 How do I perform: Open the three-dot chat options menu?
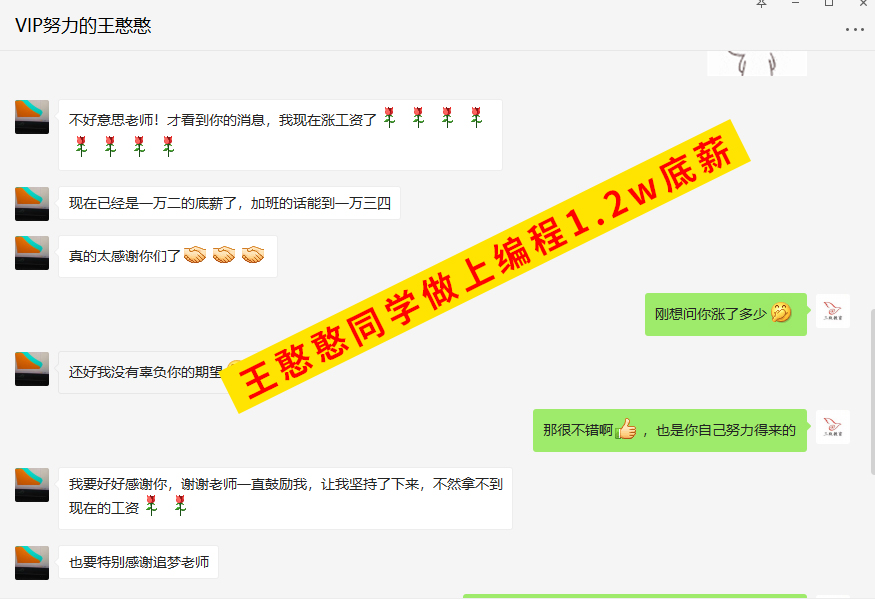coord(854,30)
